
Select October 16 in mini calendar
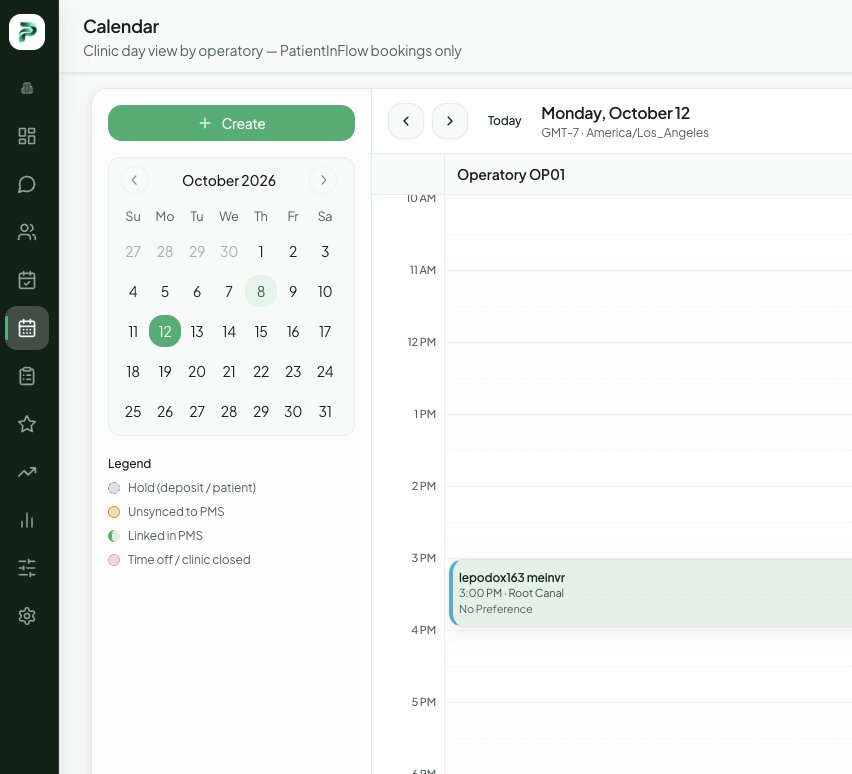click(293, 331)
